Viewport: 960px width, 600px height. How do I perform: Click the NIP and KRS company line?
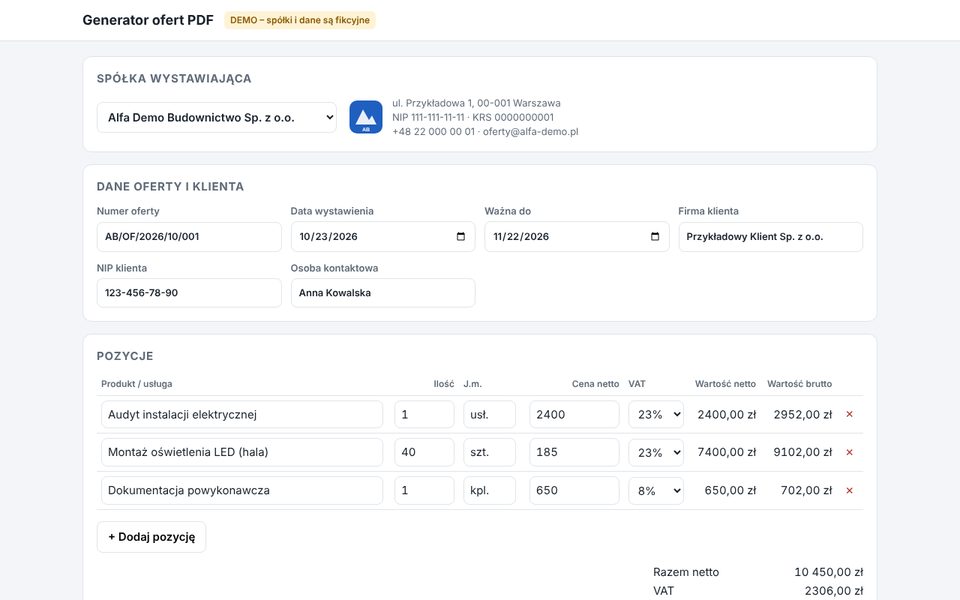click(473, 118)
